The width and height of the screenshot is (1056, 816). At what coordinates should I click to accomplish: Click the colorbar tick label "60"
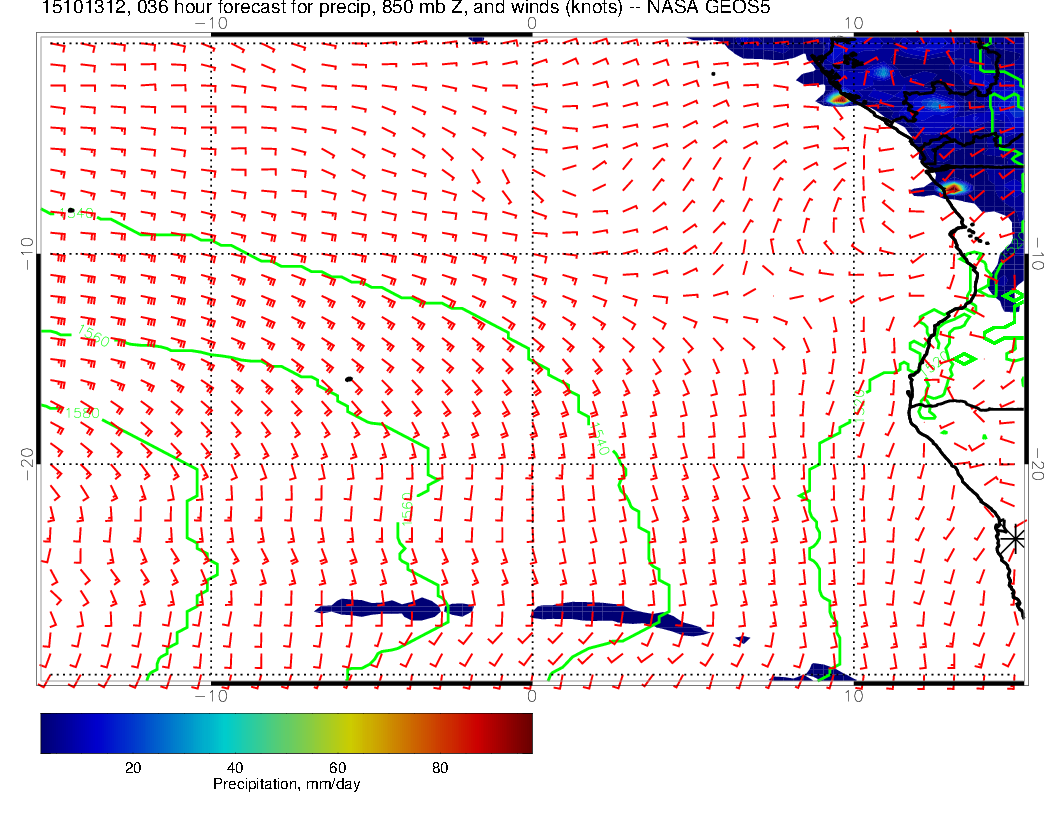tap(337, 768)
